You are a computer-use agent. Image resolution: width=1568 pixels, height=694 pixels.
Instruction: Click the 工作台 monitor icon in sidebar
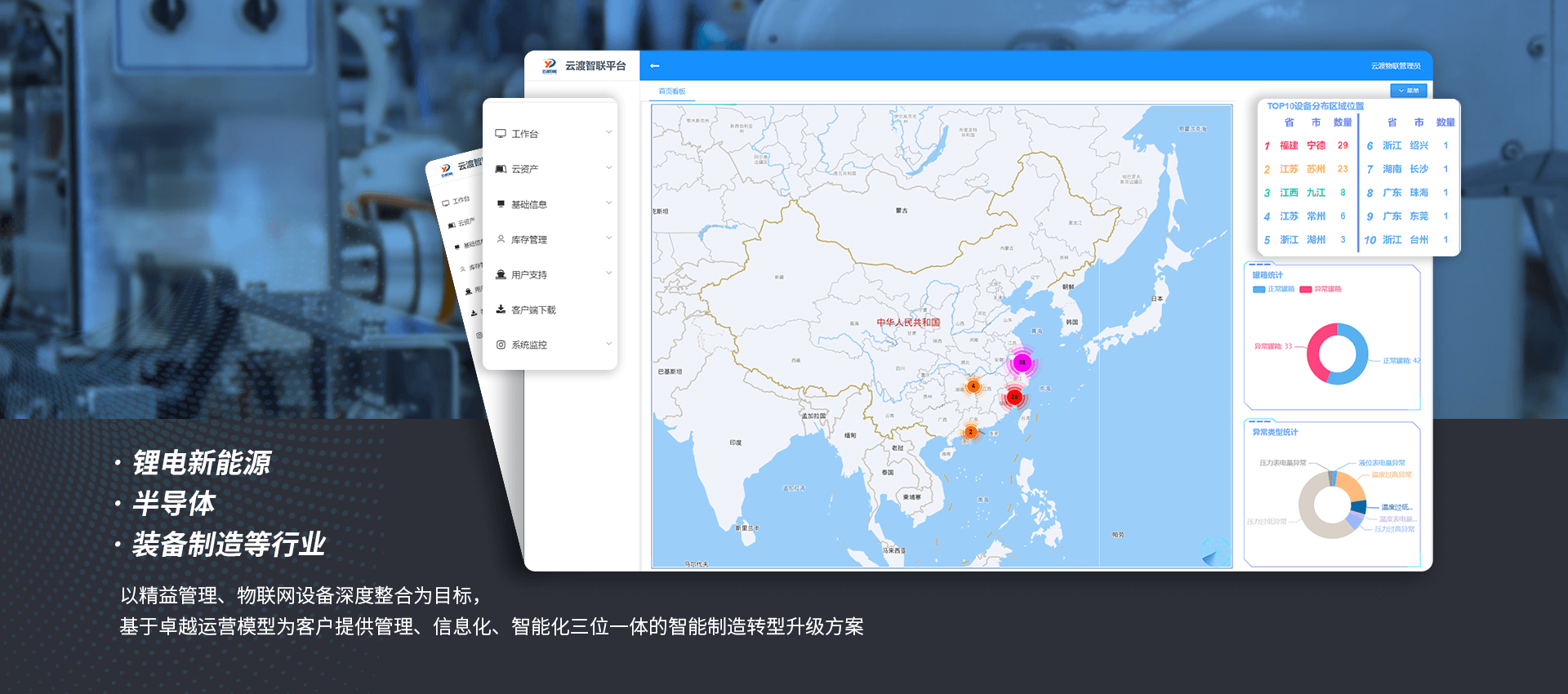(501, 134)
